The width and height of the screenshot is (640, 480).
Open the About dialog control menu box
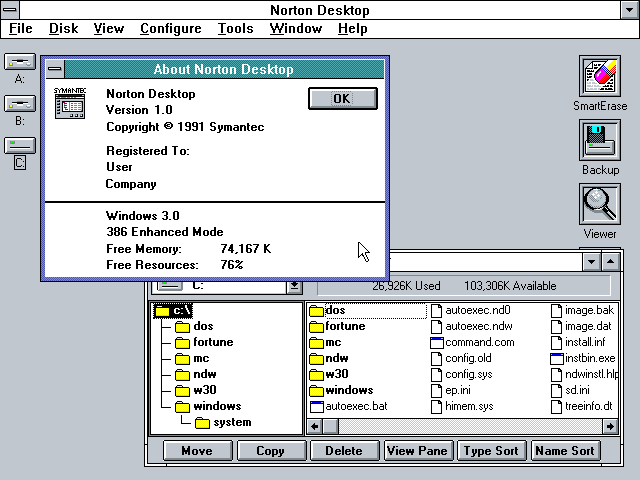pyautogui.click(x=54, y=69)
